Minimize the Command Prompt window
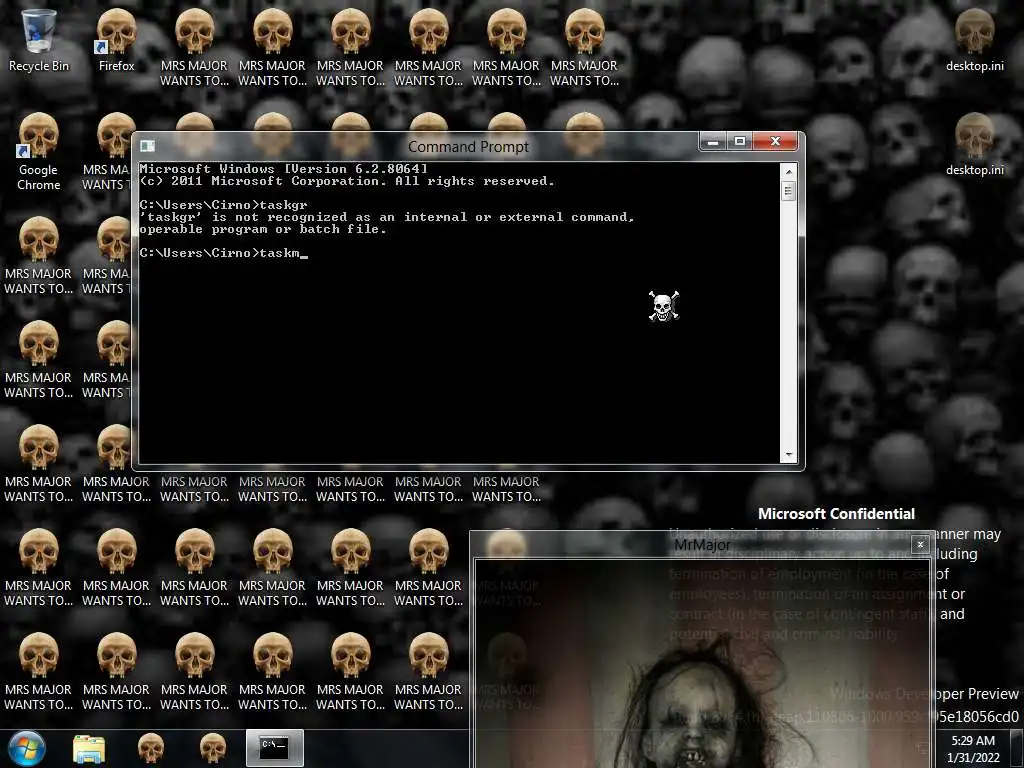 tap(713, 141)
